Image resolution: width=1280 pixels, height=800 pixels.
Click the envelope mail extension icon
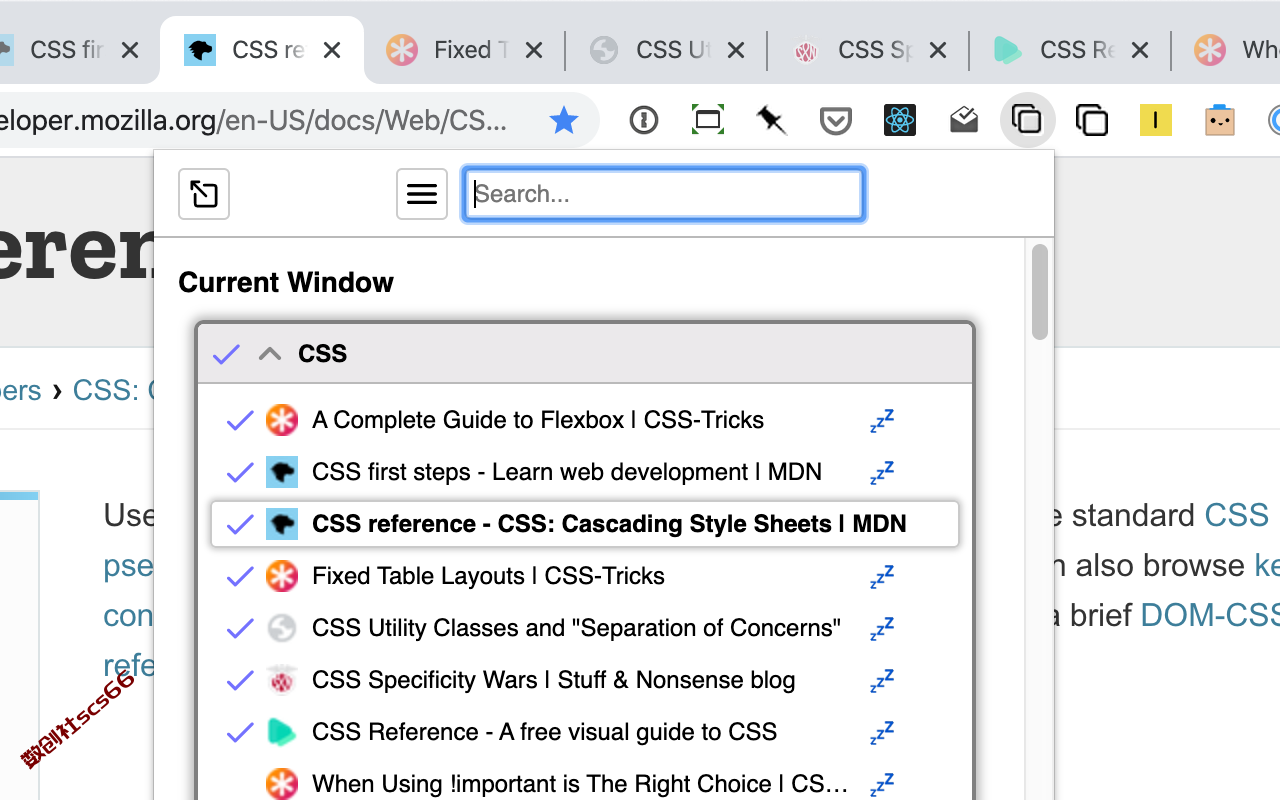(964, 121)
